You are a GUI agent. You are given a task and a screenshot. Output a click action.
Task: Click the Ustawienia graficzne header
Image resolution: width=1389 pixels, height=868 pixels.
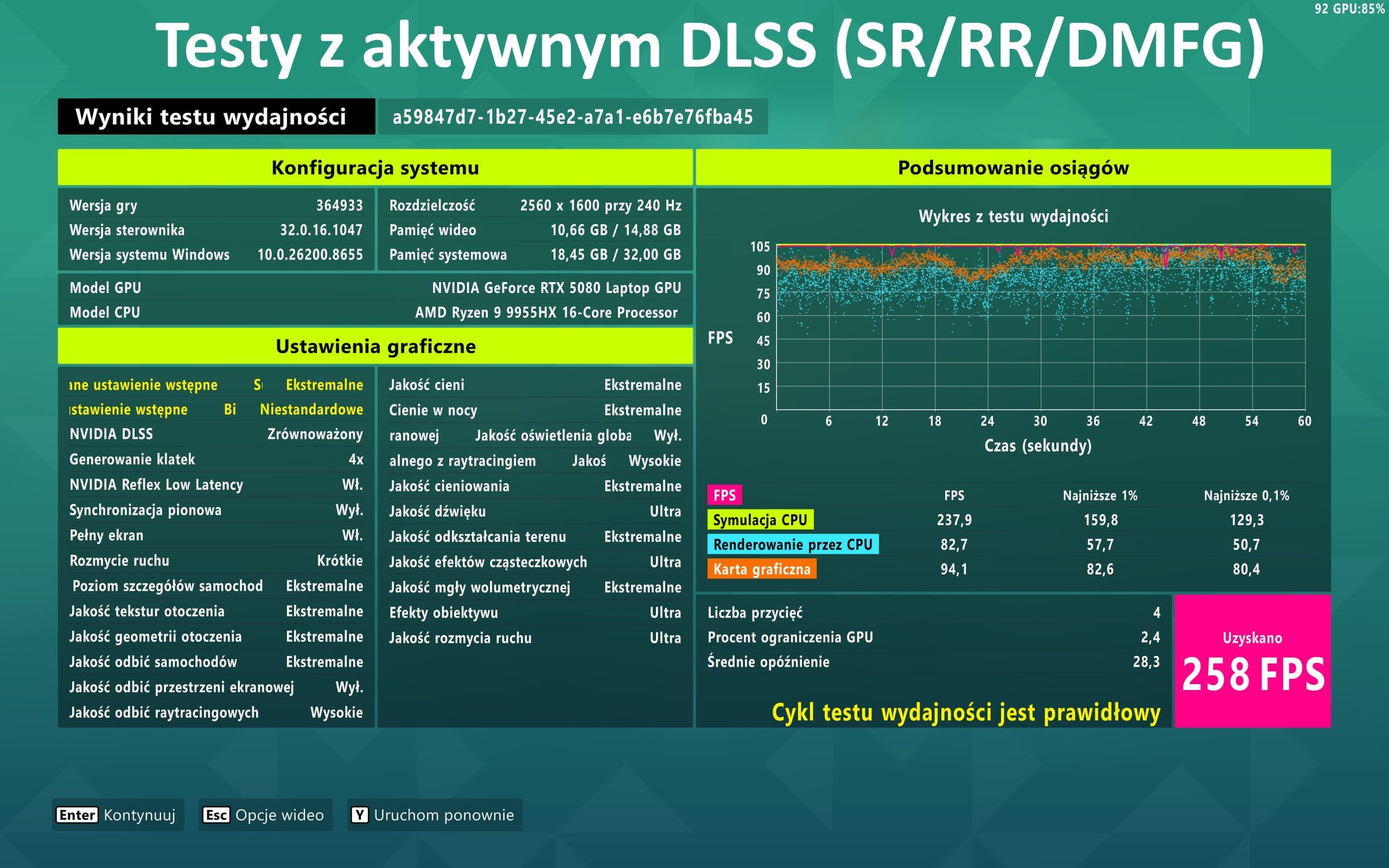(x=375, y=346)
